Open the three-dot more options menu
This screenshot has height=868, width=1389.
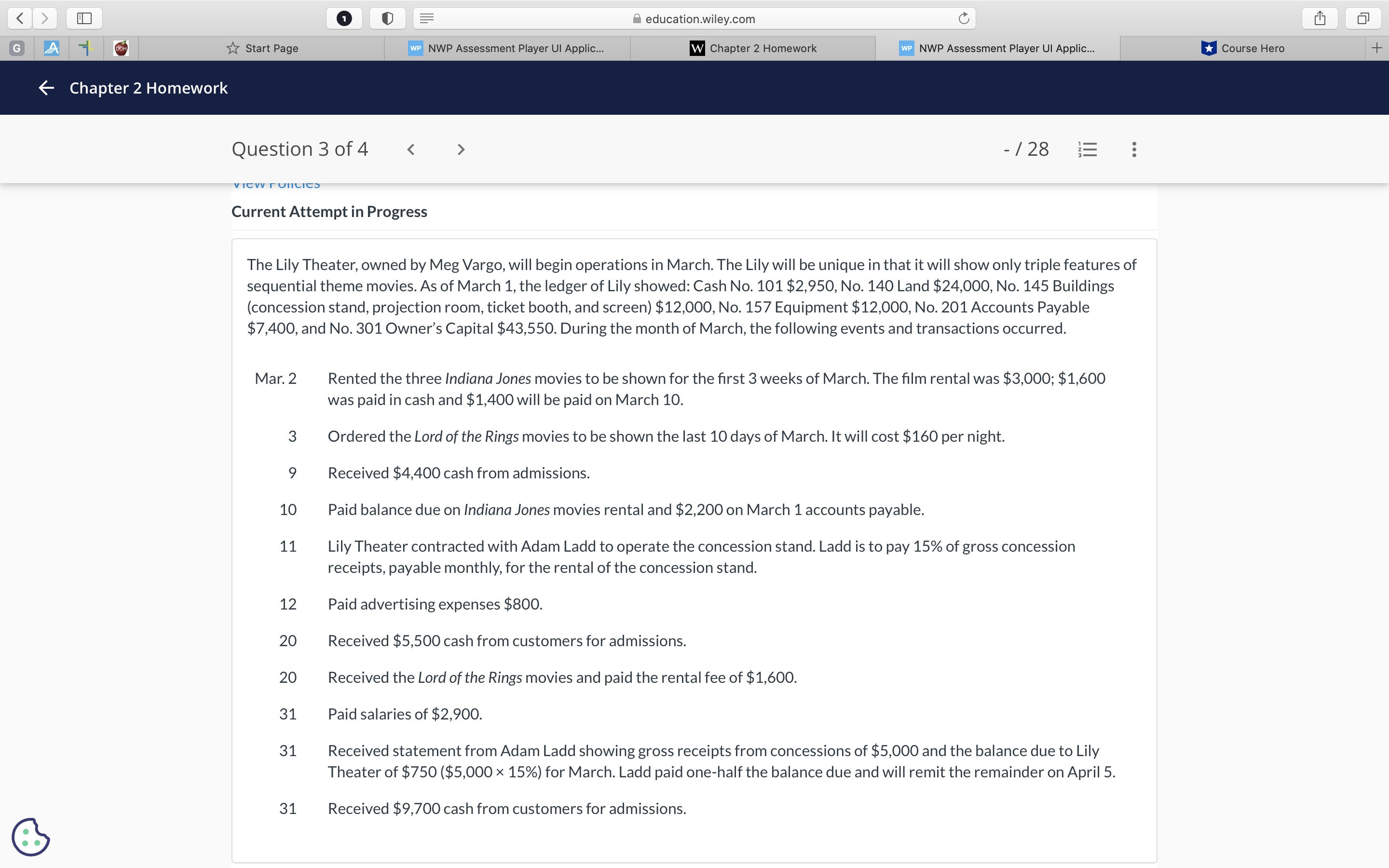(1133, 149)
